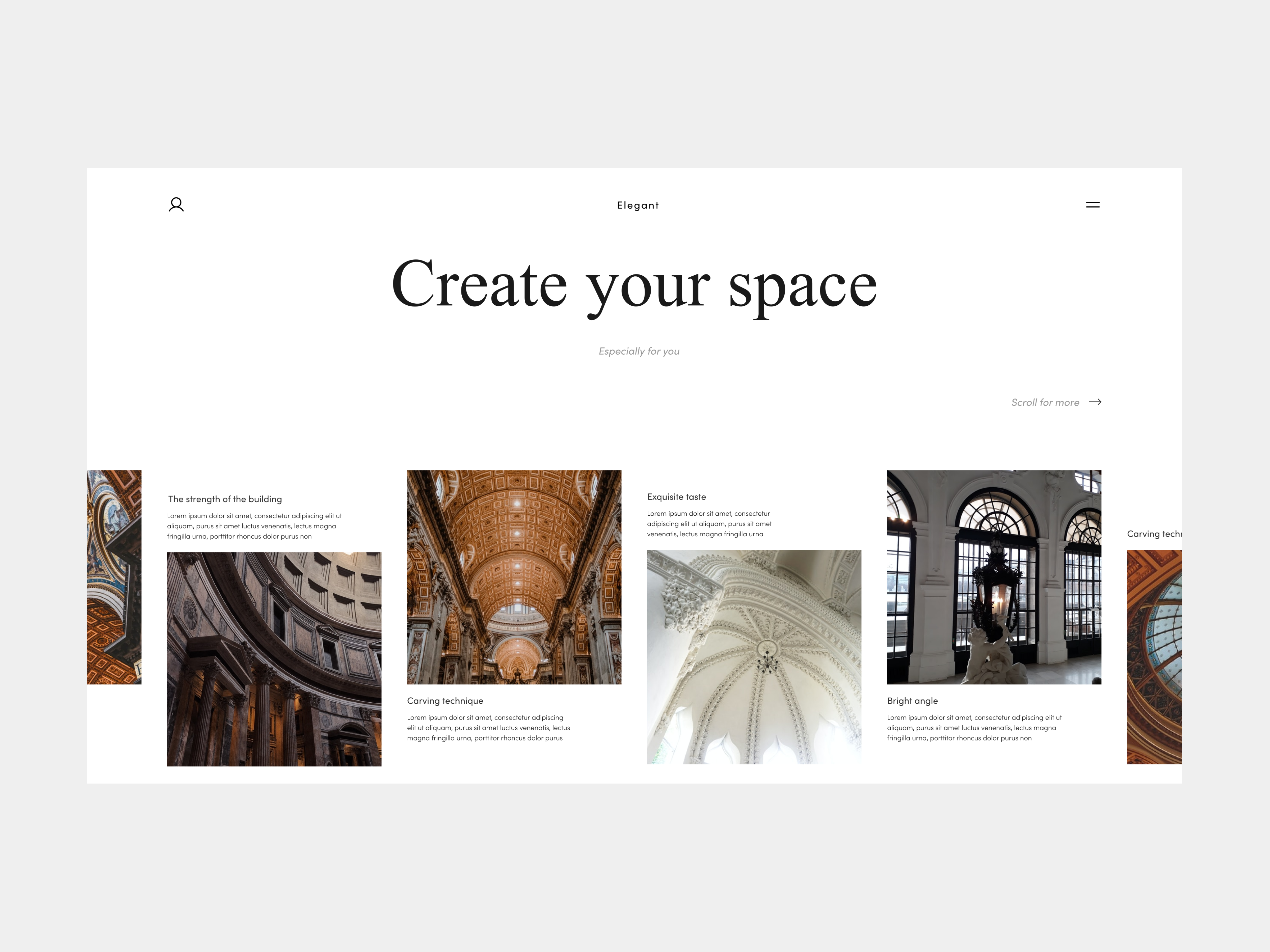Open the Exquisite taste title

[x=676, y=497]
